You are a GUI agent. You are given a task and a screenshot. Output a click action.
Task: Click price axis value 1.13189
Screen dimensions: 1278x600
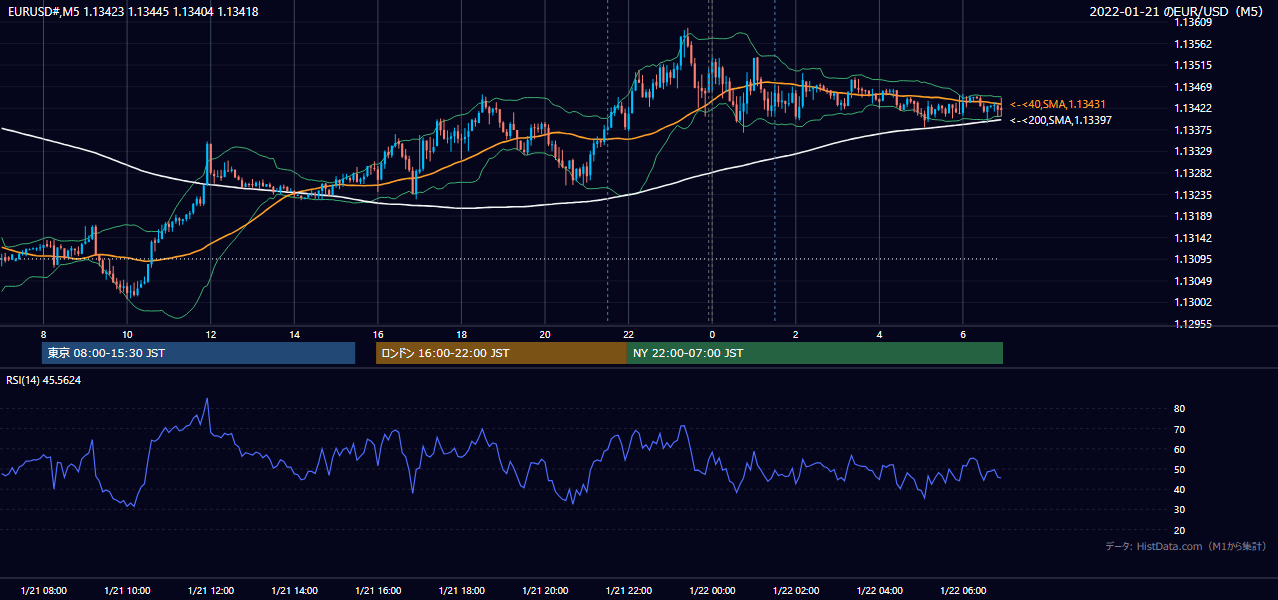[x=1192, y=216]
